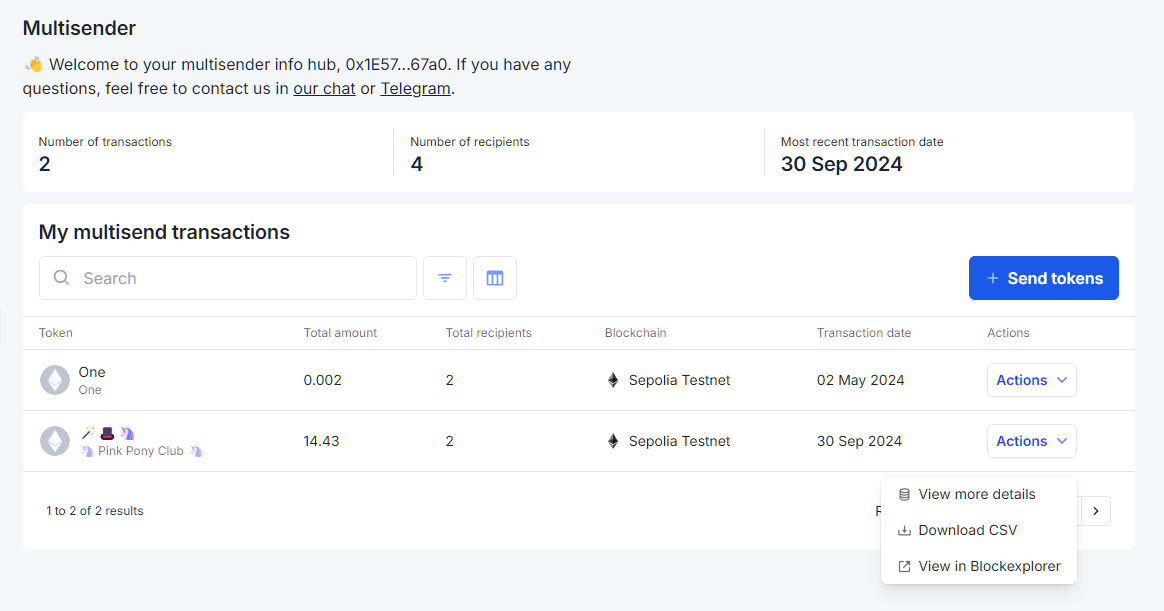Click the column visibility icon
Viewport: 1164px width, 611px height.
(x=494, y=277)
